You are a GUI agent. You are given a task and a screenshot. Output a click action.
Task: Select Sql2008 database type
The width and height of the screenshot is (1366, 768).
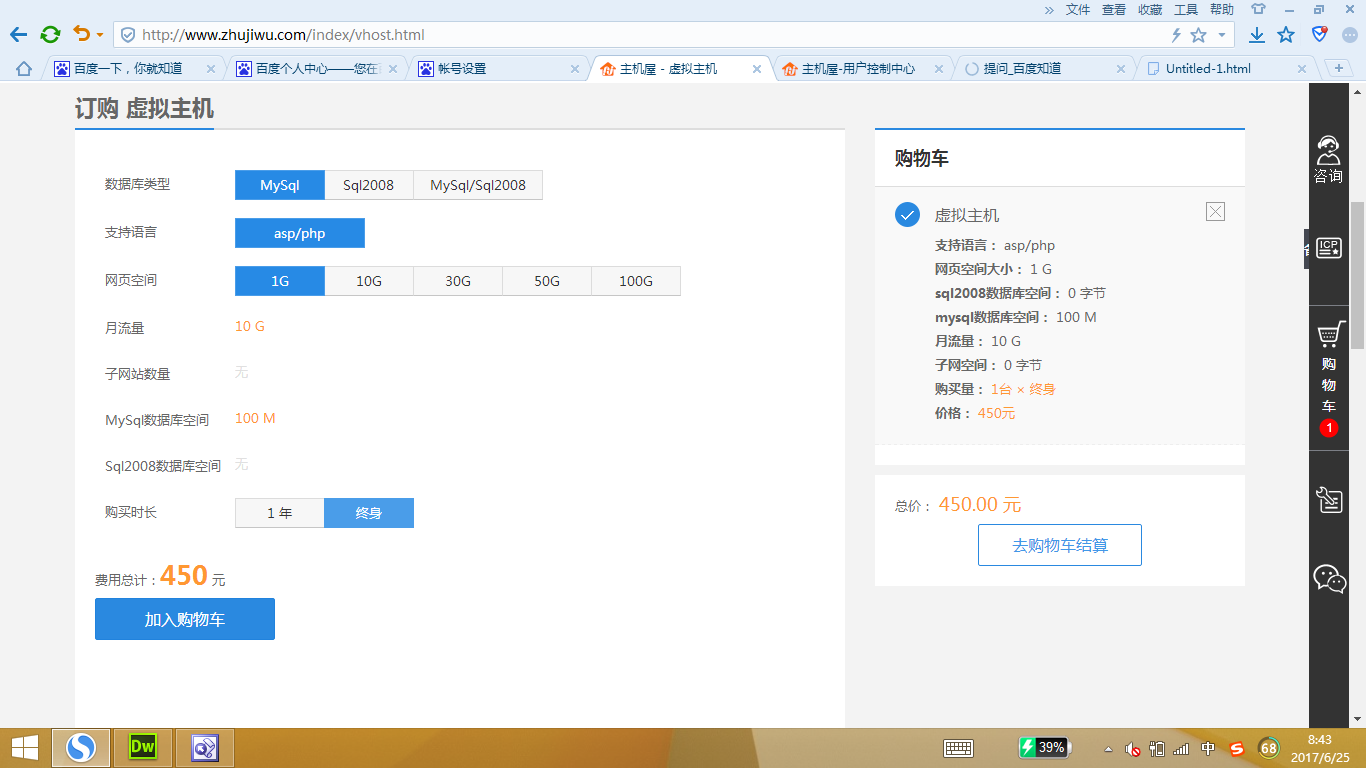369,185
